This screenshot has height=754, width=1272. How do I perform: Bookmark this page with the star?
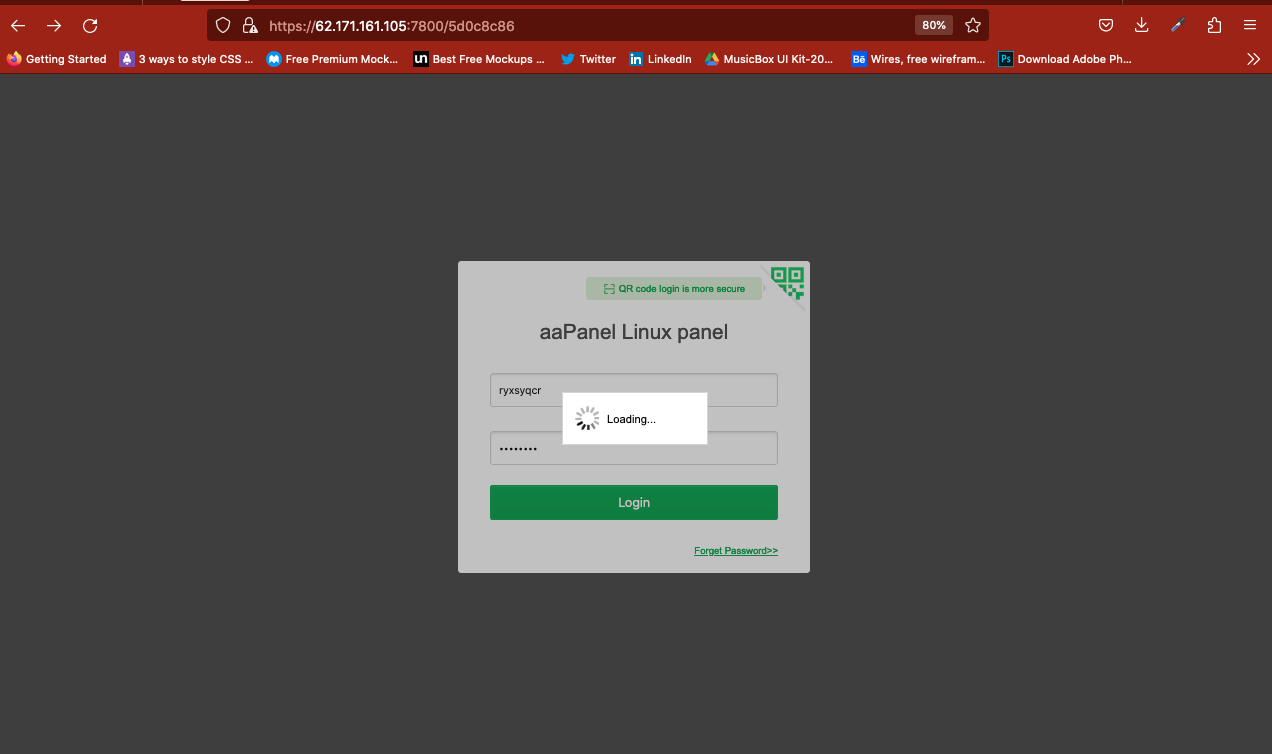coord(972,26)
